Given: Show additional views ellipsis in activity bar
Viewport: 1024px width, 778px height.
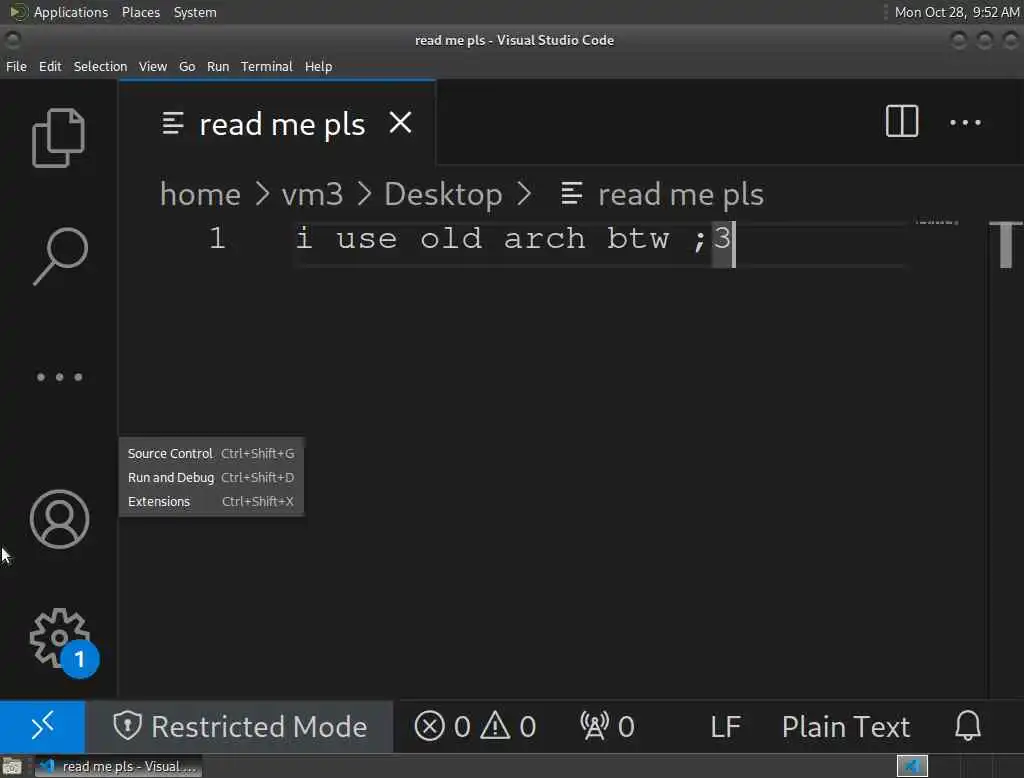Looking at the screenshot, I should (59, 377).
